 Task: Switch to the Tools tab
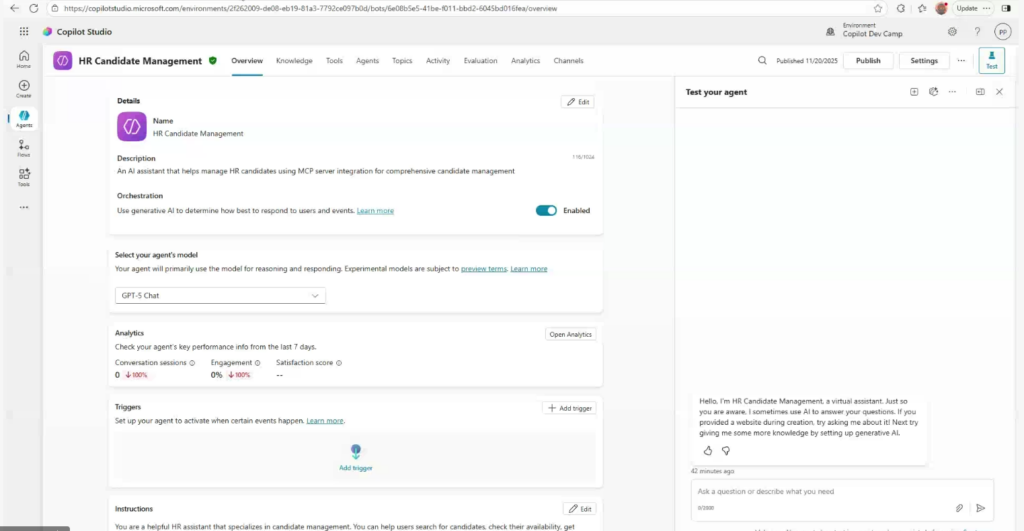[x=334, y=61]
